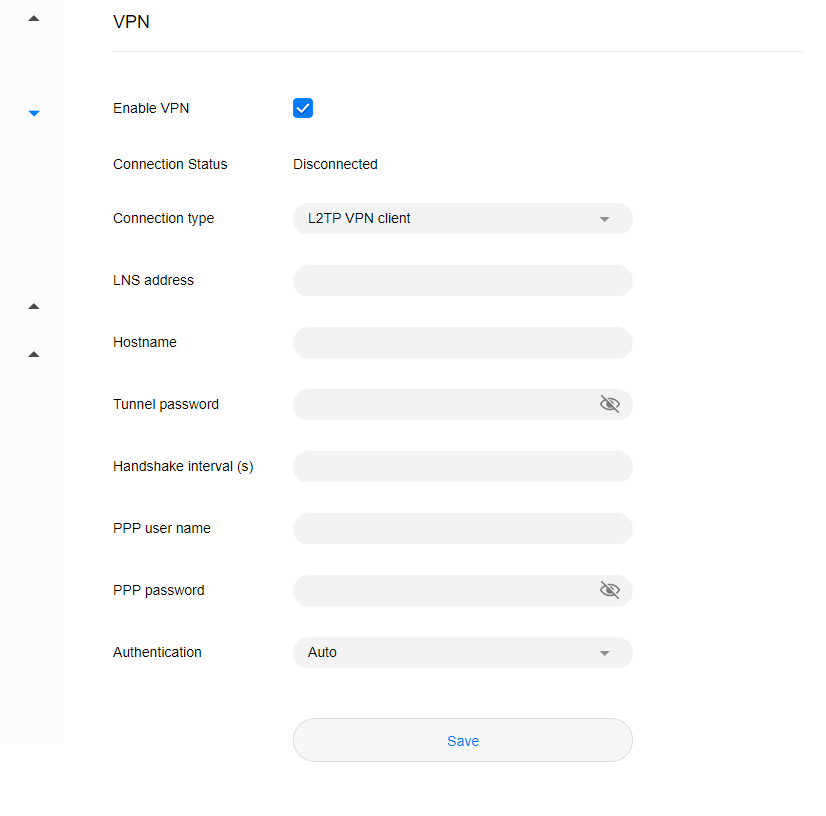This screenshot has width=826, height=816.
Task: Select the Auto value in Authentication
Action: click(x=322, y=652)
